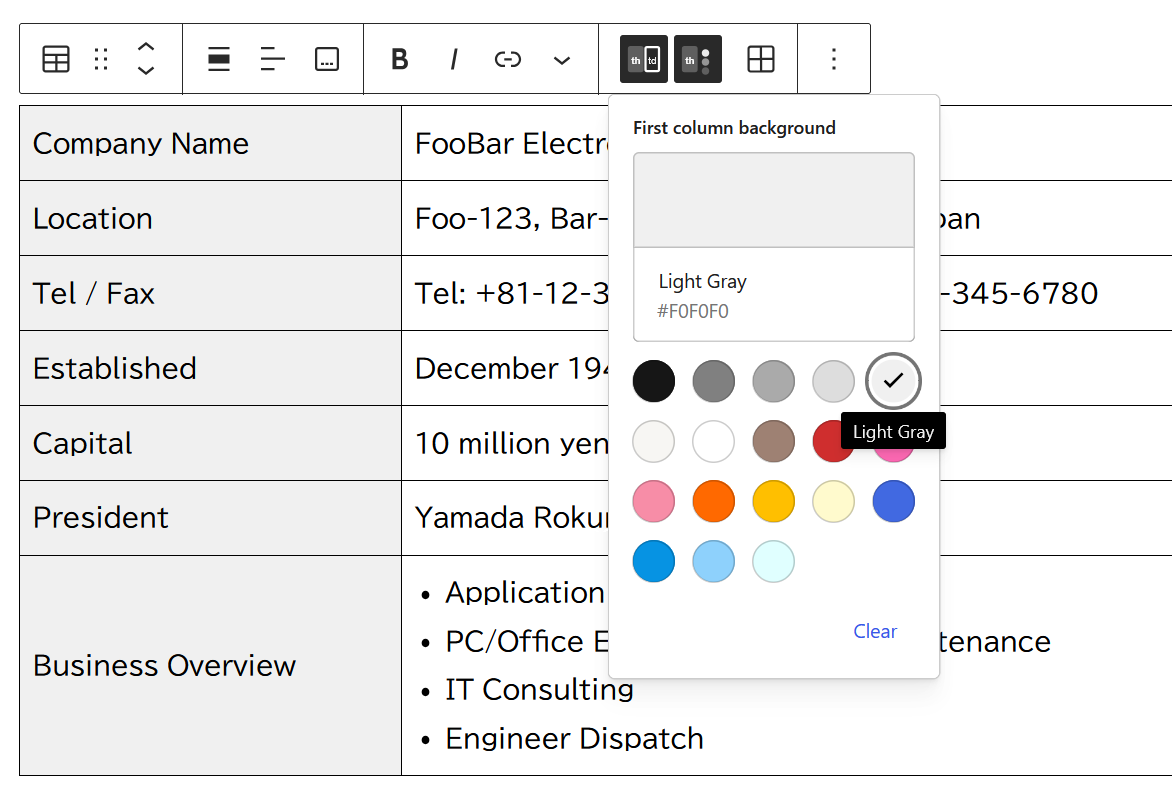The height and width of the screenshot is (799, 1172).
Task: Grab the block drag handle icon
Action: click(x=101, y=59)
